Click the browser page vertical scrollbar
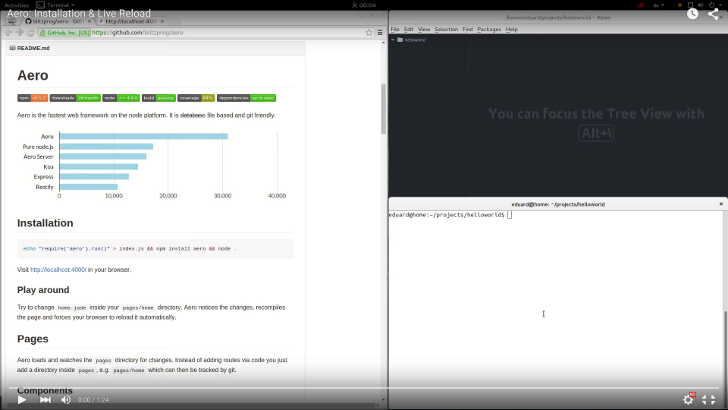728x410 pixels. coord(384,109)
